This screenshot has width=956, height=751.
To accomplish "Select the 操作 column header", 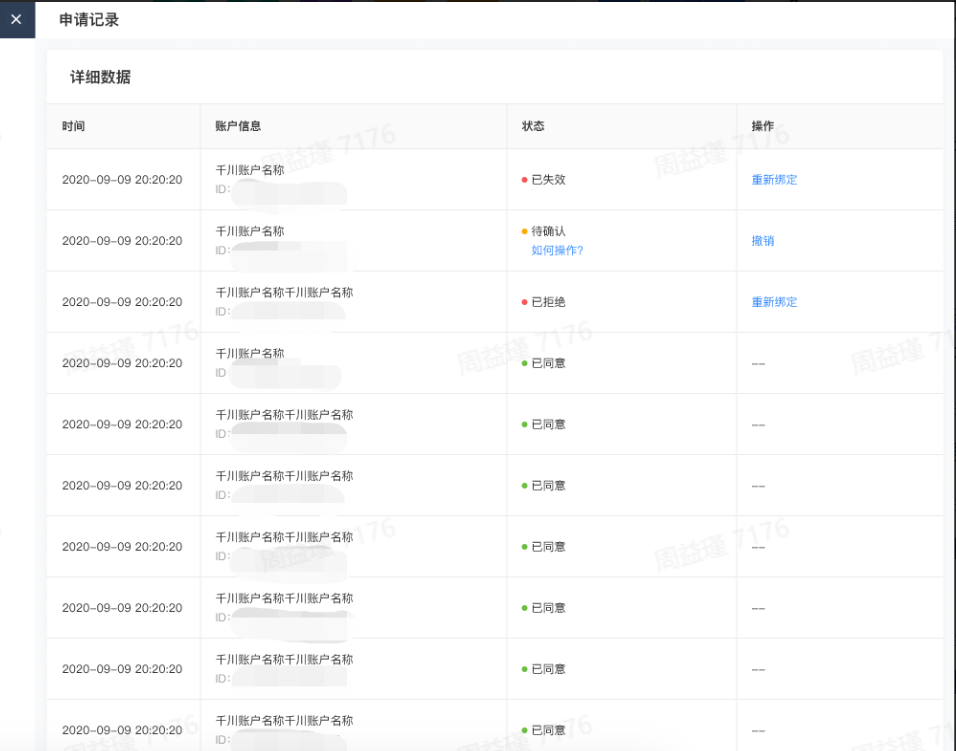I will coord(762,126).
